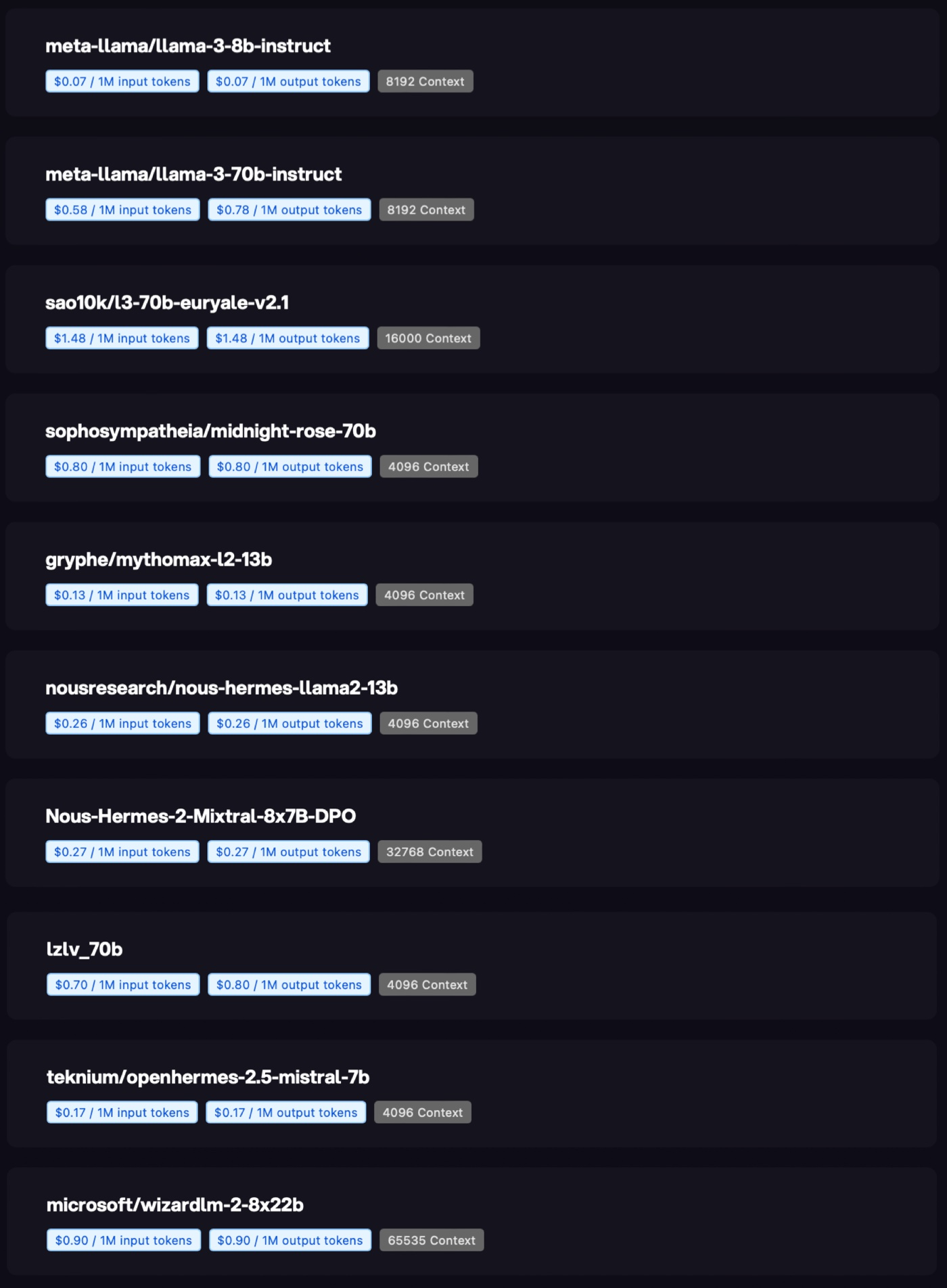Click the gryphe/mythomax-l2-13b model name

[x=158, y=560]
